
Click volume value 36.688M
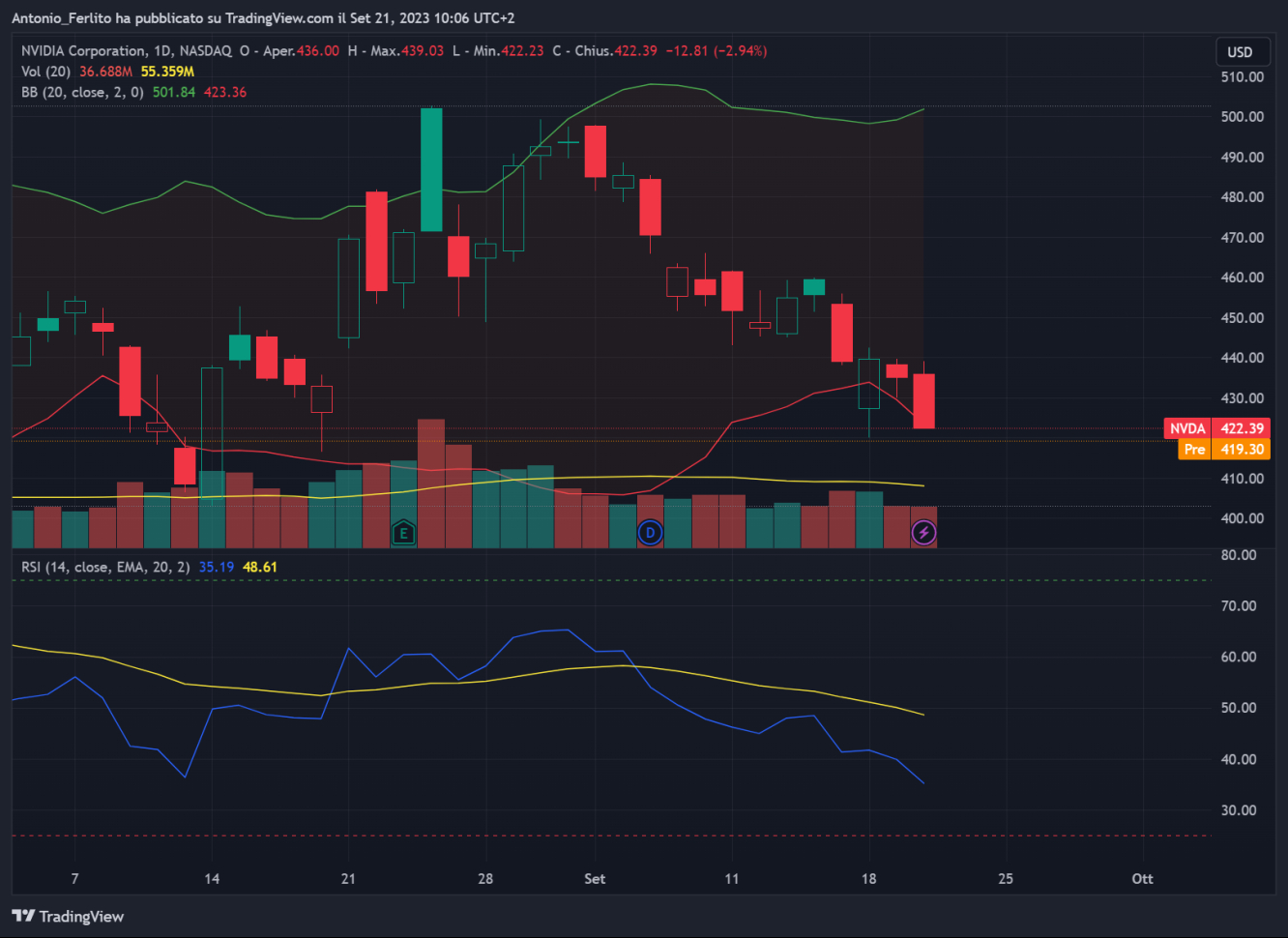click(x=105, y=72)
